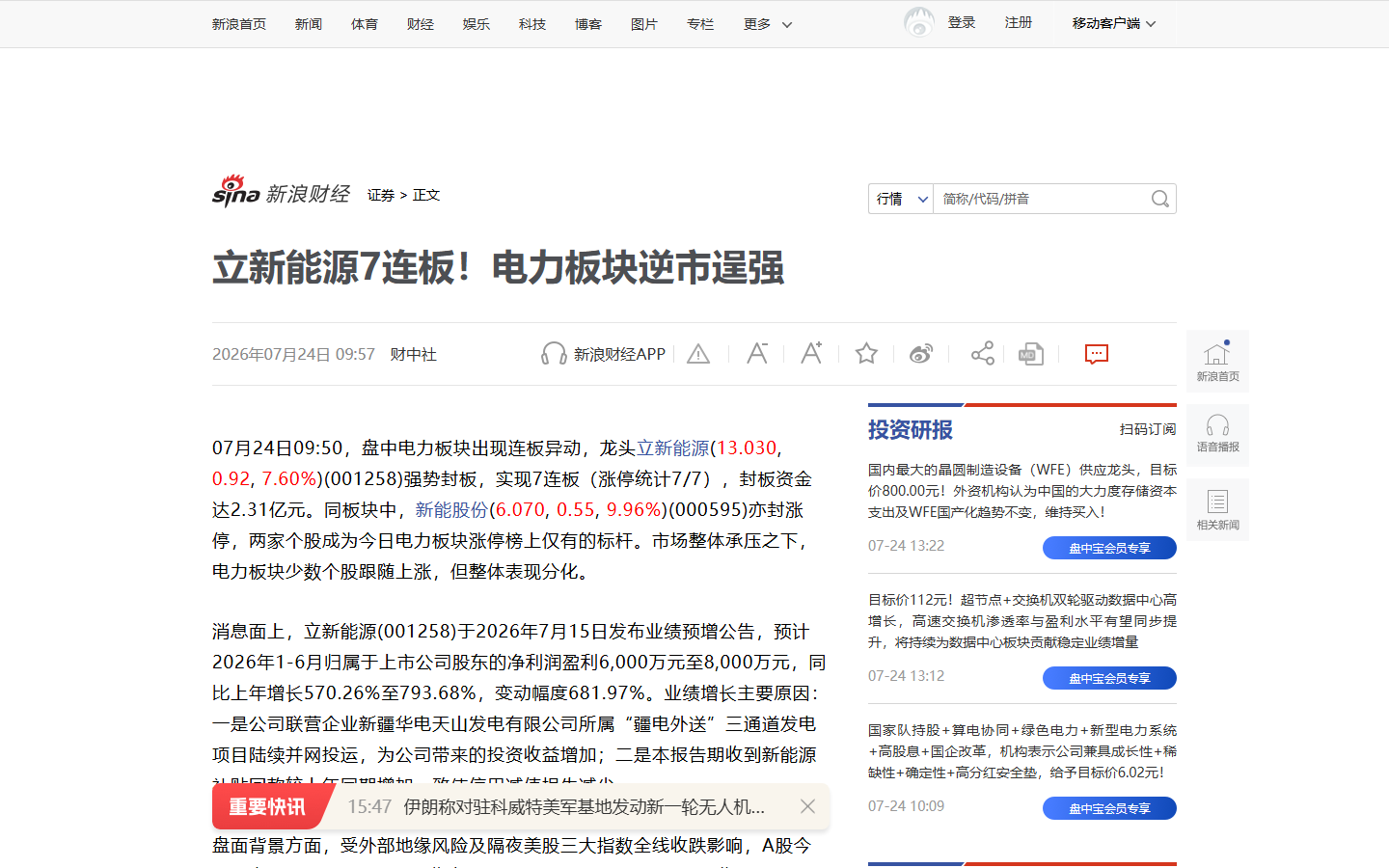Open research note with 目标价112元
1389x868 pixels.
pos(1022,621)
